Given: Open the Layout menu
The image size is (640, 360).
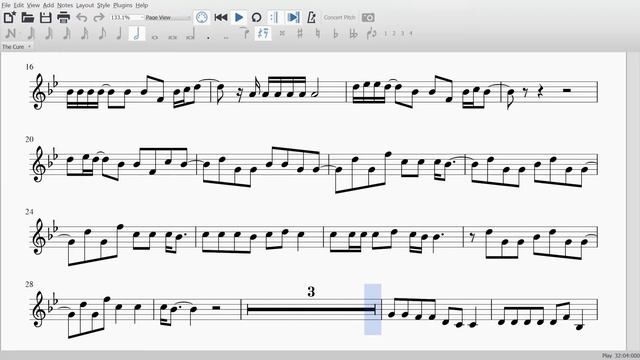Looking at the screenshot, I should (x=85, y=5).
